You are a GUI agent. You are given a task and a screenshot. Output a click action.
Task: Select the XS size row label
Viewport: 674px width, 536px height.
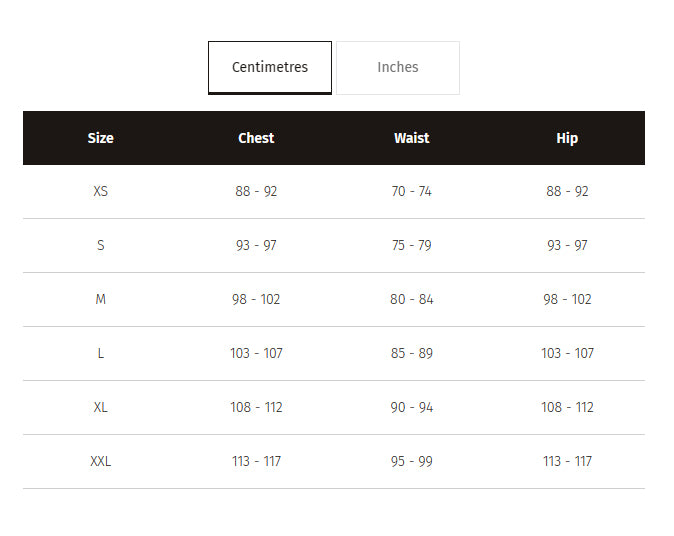(101, 191)
